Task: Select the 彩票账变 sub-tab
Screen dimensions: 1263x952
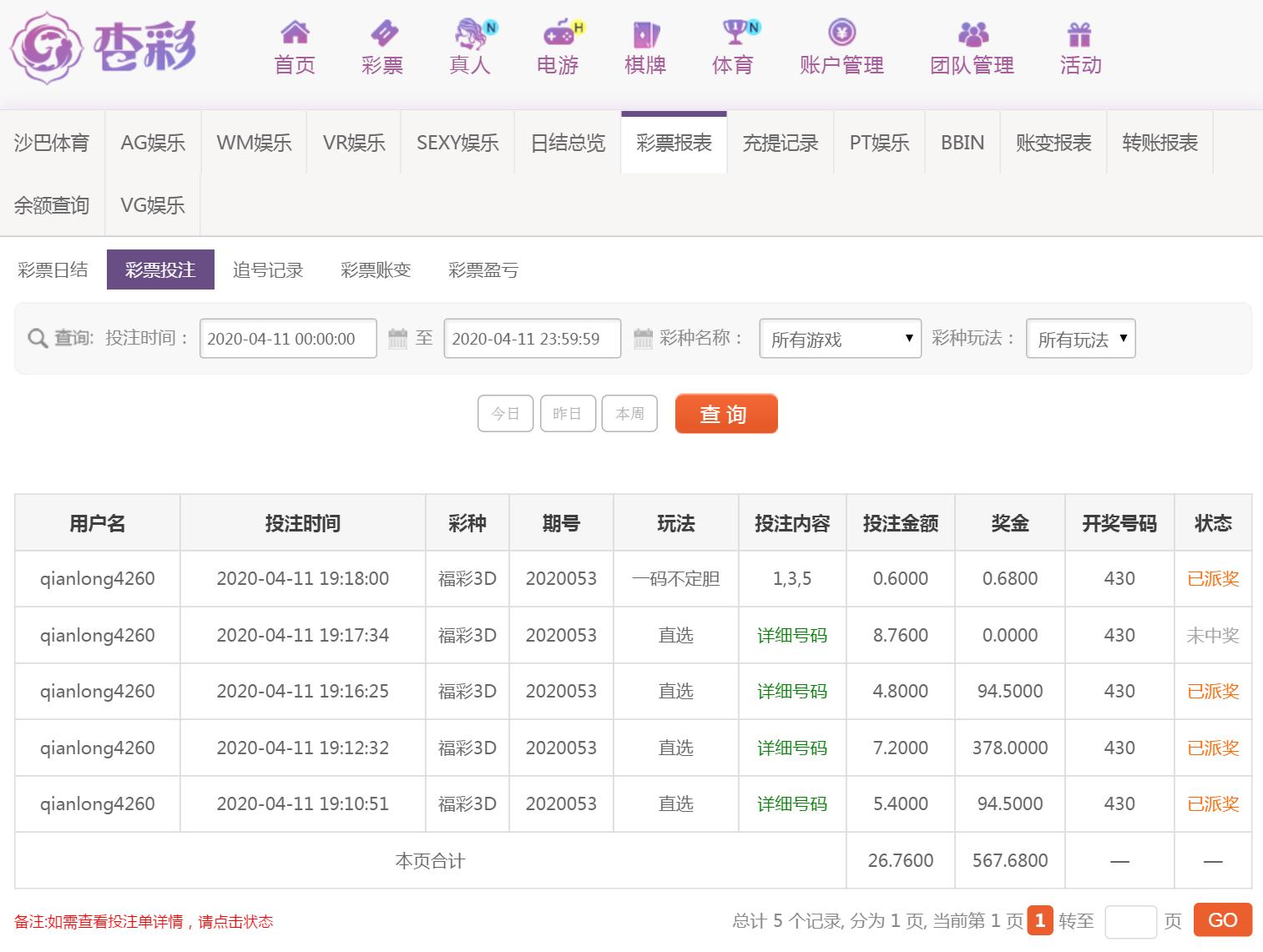Action: point(376,269)
